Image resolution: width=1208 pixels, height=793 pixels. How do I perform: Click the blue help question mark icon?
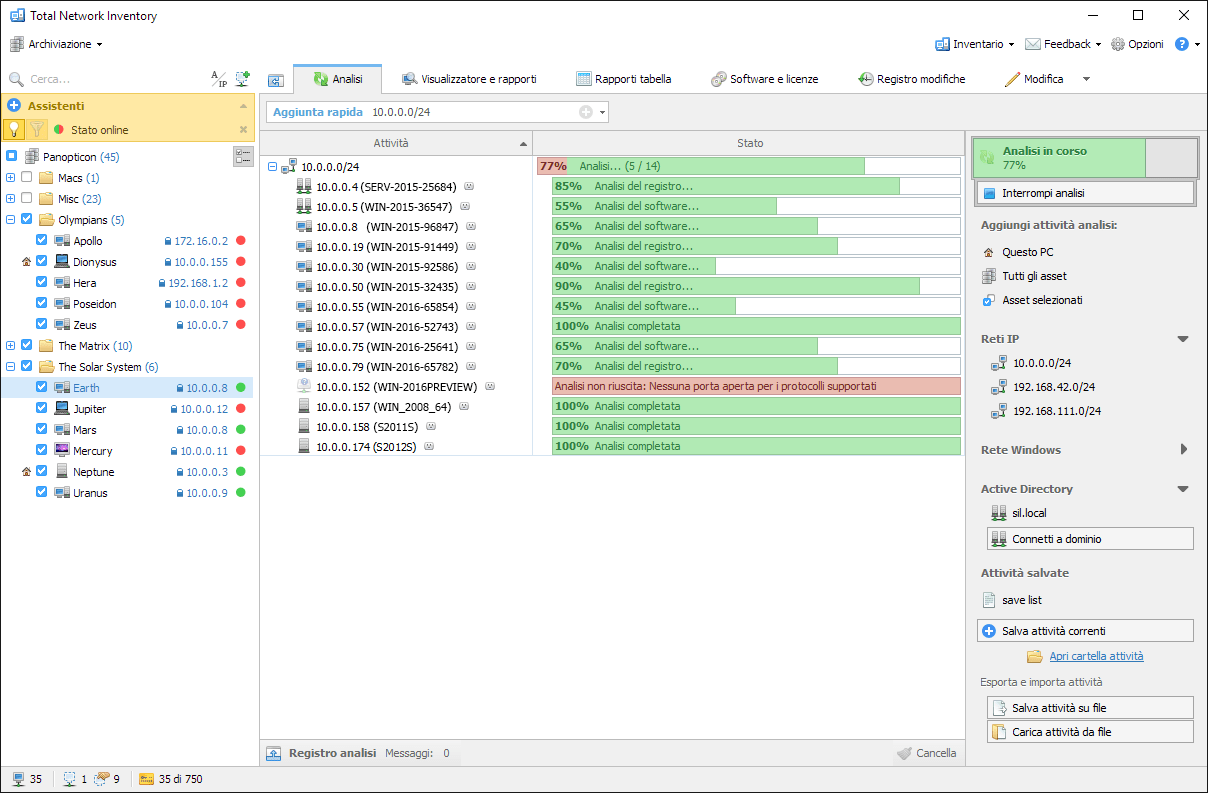click(x=1182, y=44)
